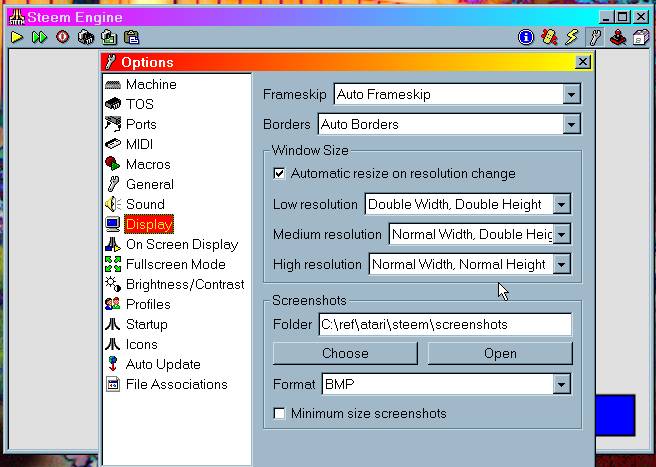Click the red reset icon
Image resolution: width=656 pixels, height=467 pixels.
pos(63,38)
